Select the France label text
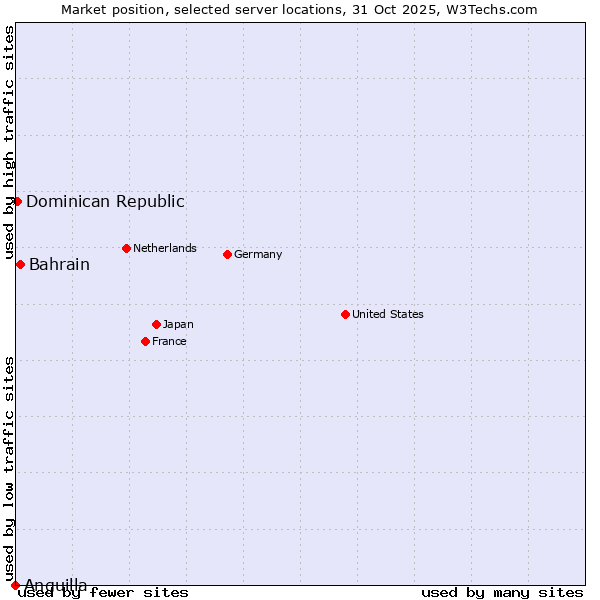 tap(169, 341)
